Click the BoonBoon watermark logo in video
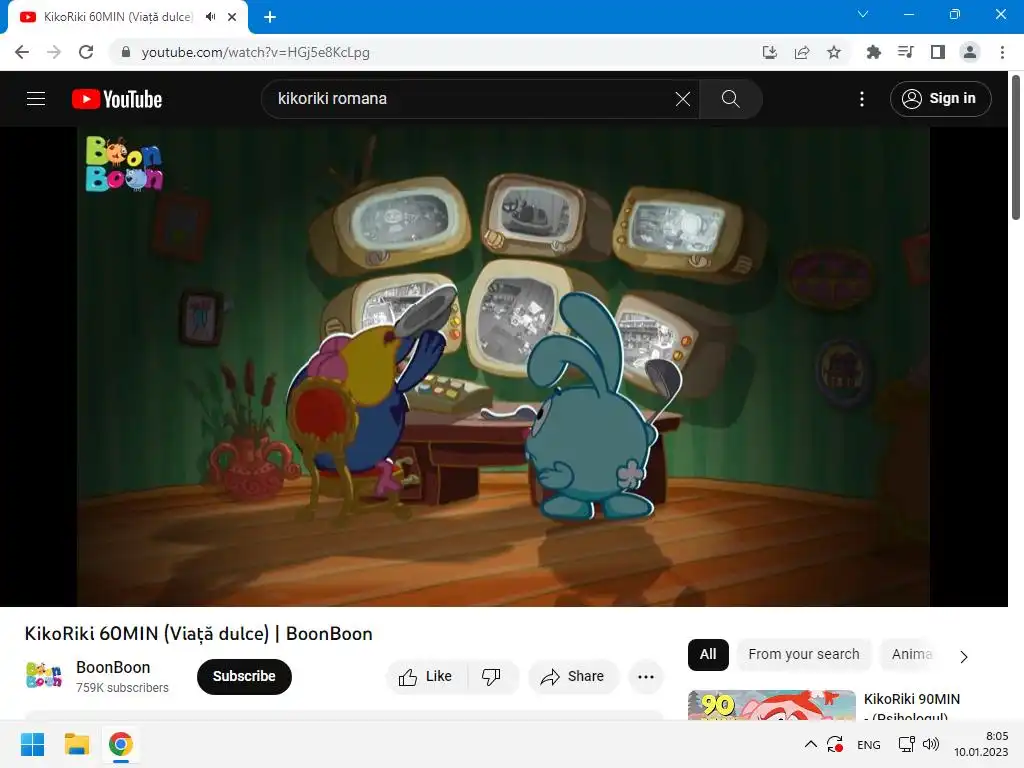 point(124,164)
